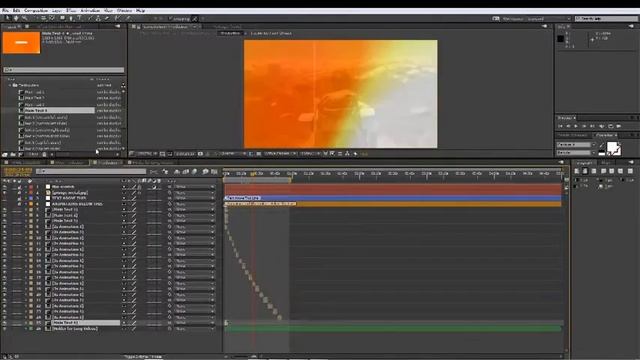
Task: Open the Composition menu
Action: pos(36,11)
